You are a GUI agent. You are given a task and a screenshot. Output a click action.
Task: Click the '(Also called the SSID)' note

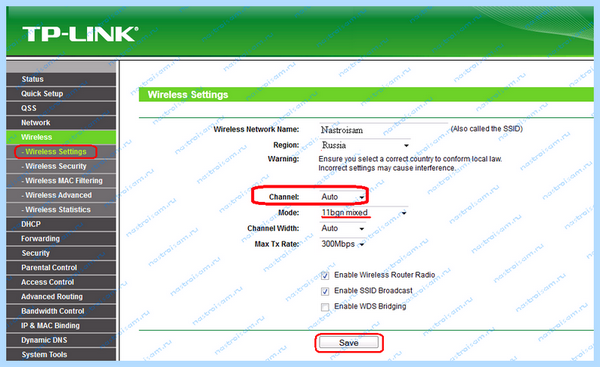tap(486, 129)
